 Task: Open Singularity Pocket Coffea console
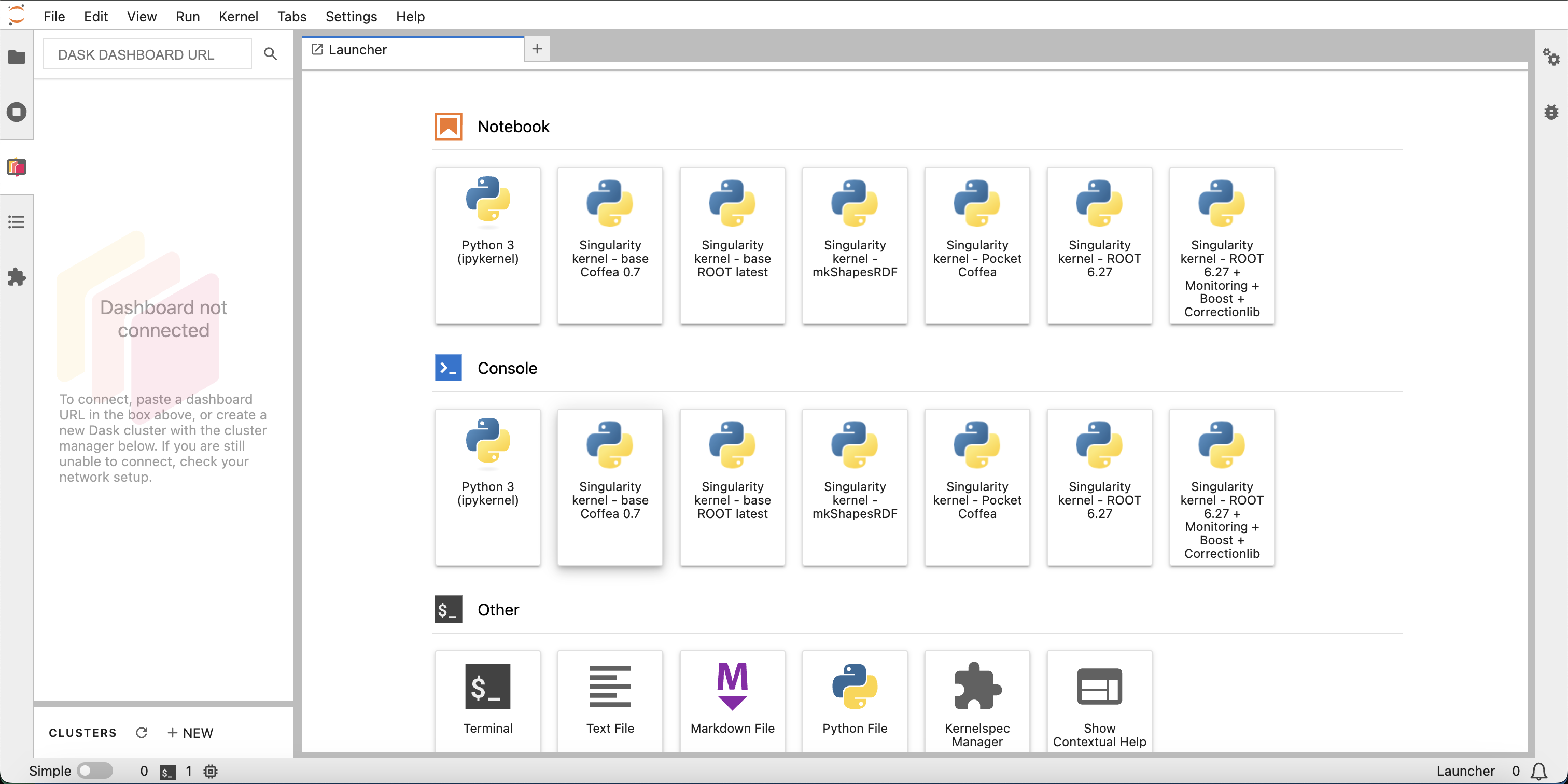tap(977, 487)
